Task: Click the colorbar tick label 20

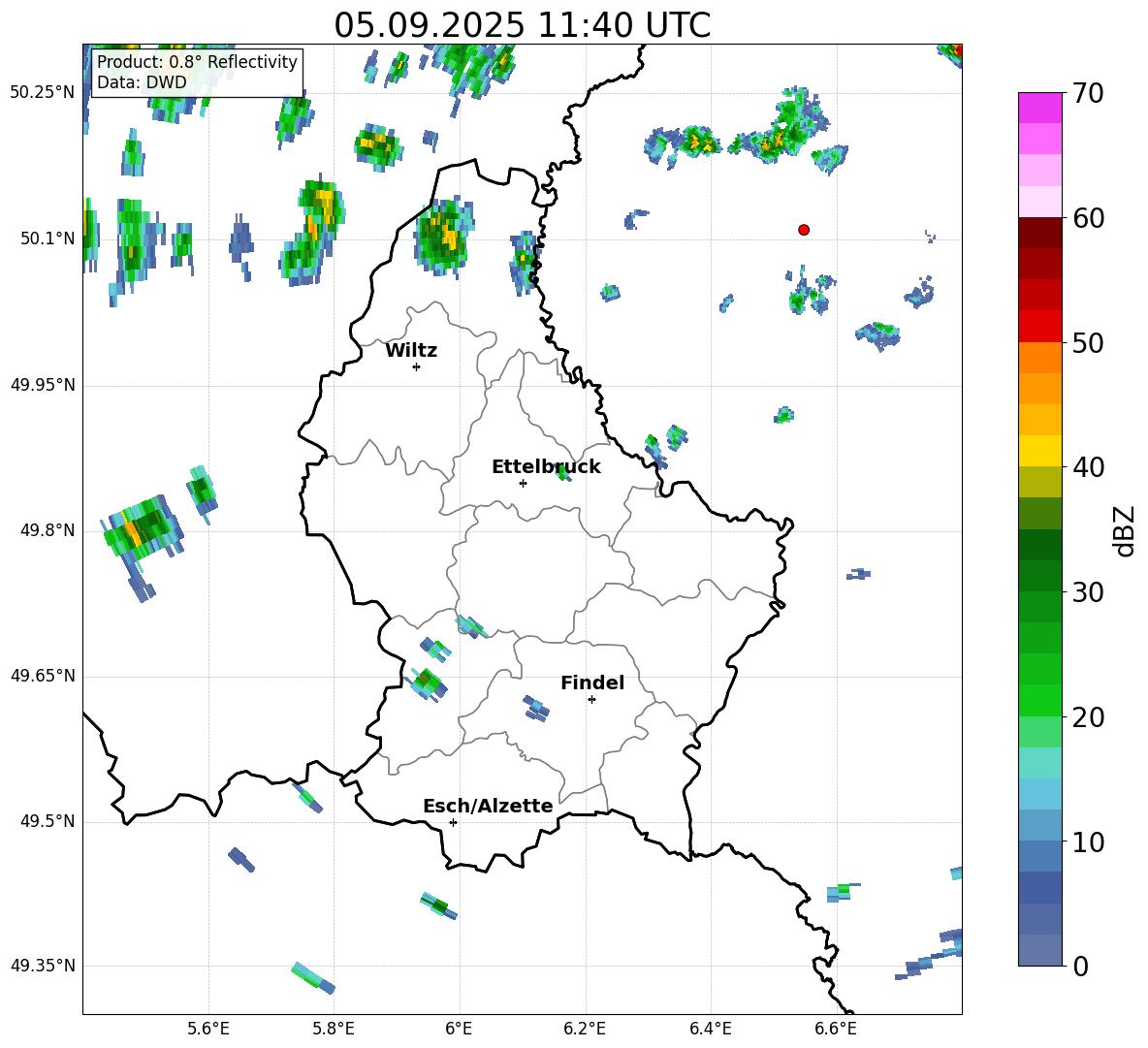Action: coord(1088,716)
